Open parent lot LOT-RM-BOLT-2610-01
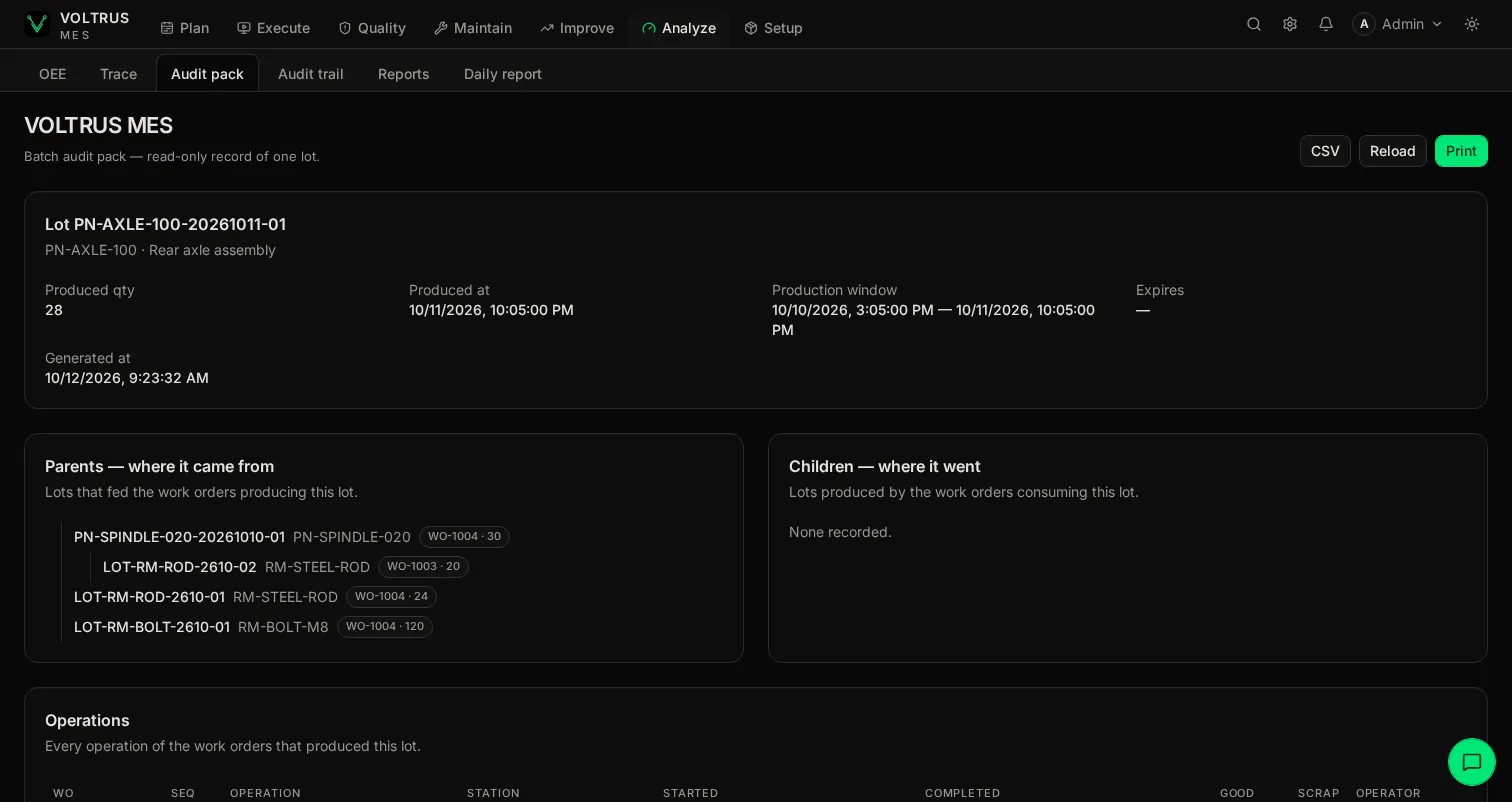 point(152,627)
